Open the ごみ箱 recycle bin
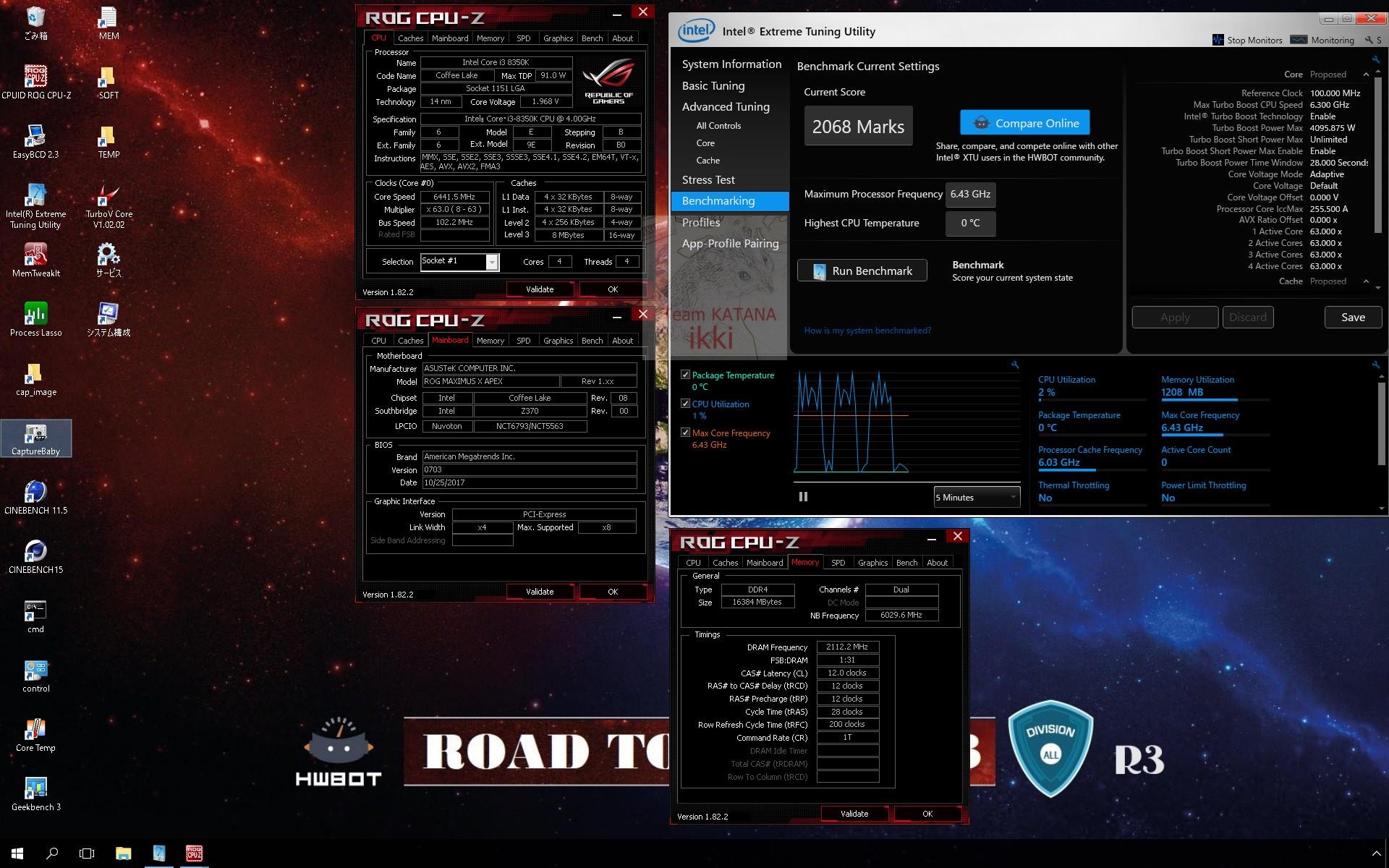Screen dimensions: 1389x868 (x=36, y=22)
